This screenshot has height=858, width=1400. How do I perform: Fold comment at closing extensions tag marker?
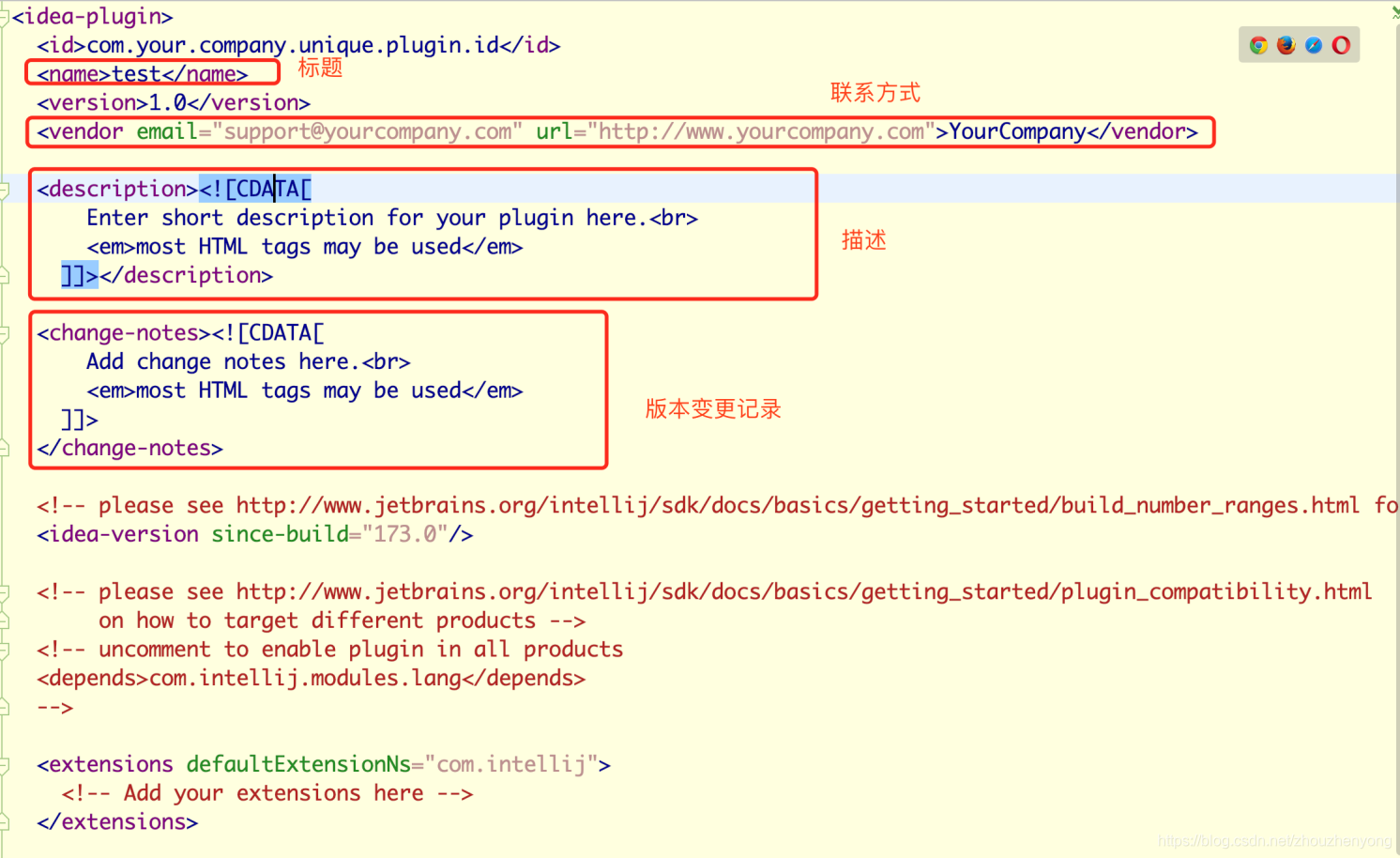point(4,822)
